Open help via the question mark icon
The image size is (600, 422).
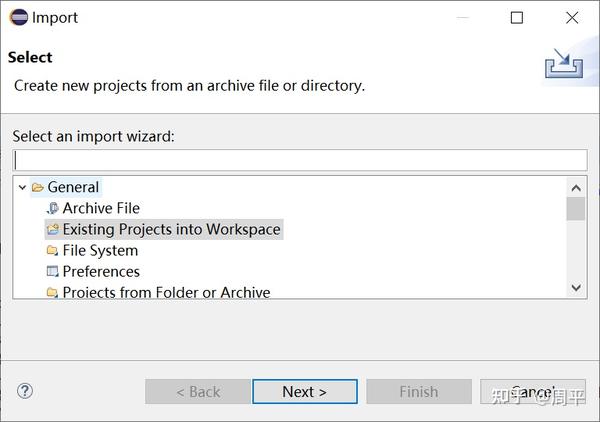point(25,391)
